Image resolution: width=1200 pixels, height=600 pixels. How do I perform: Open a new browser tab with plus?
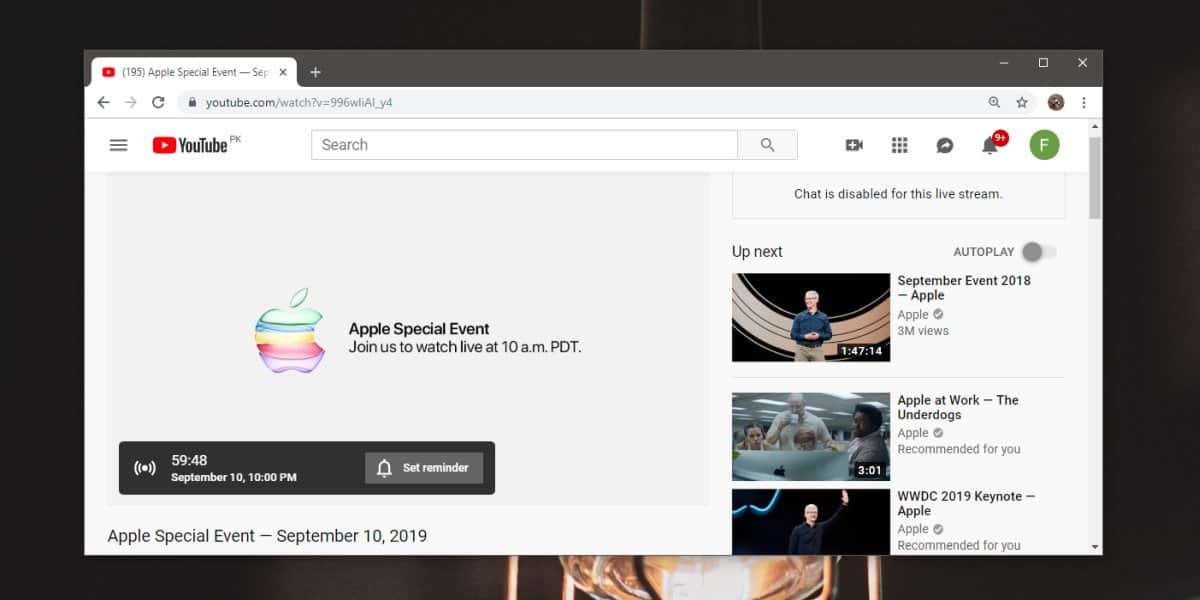315,72
